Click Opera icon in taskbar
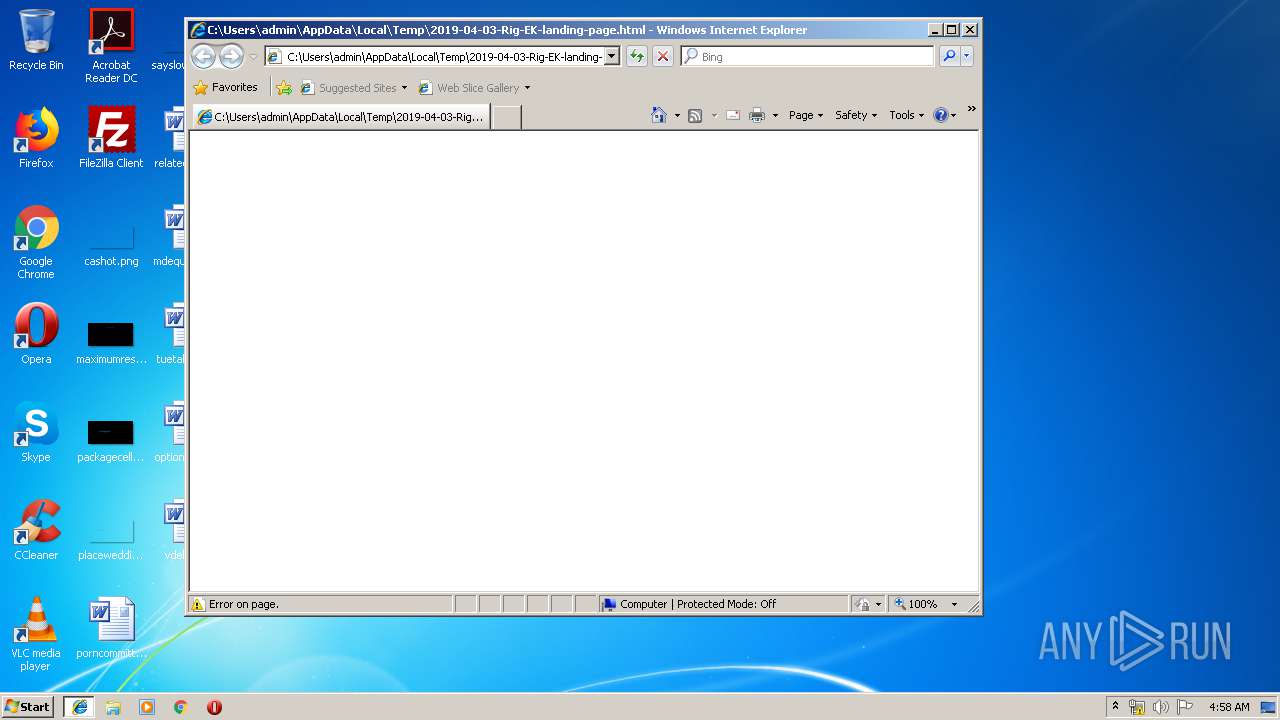The height and width of the screenshot is (720, 1280). click(214, 707)
